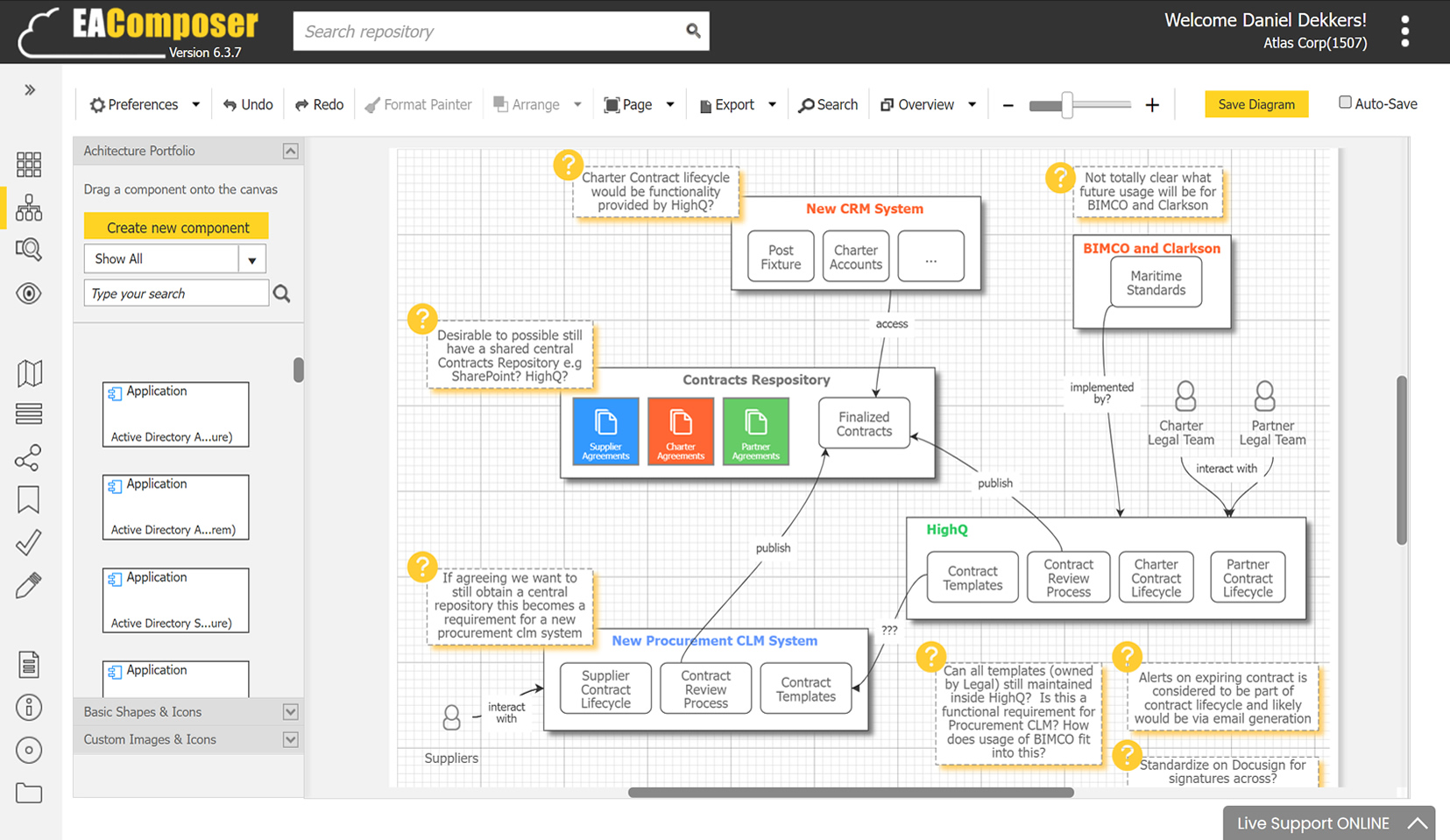The width and height of the screenshot is (1450, 840).
Task: Open the Preferences dropdown arrow
Action: (x=196, y=104)
